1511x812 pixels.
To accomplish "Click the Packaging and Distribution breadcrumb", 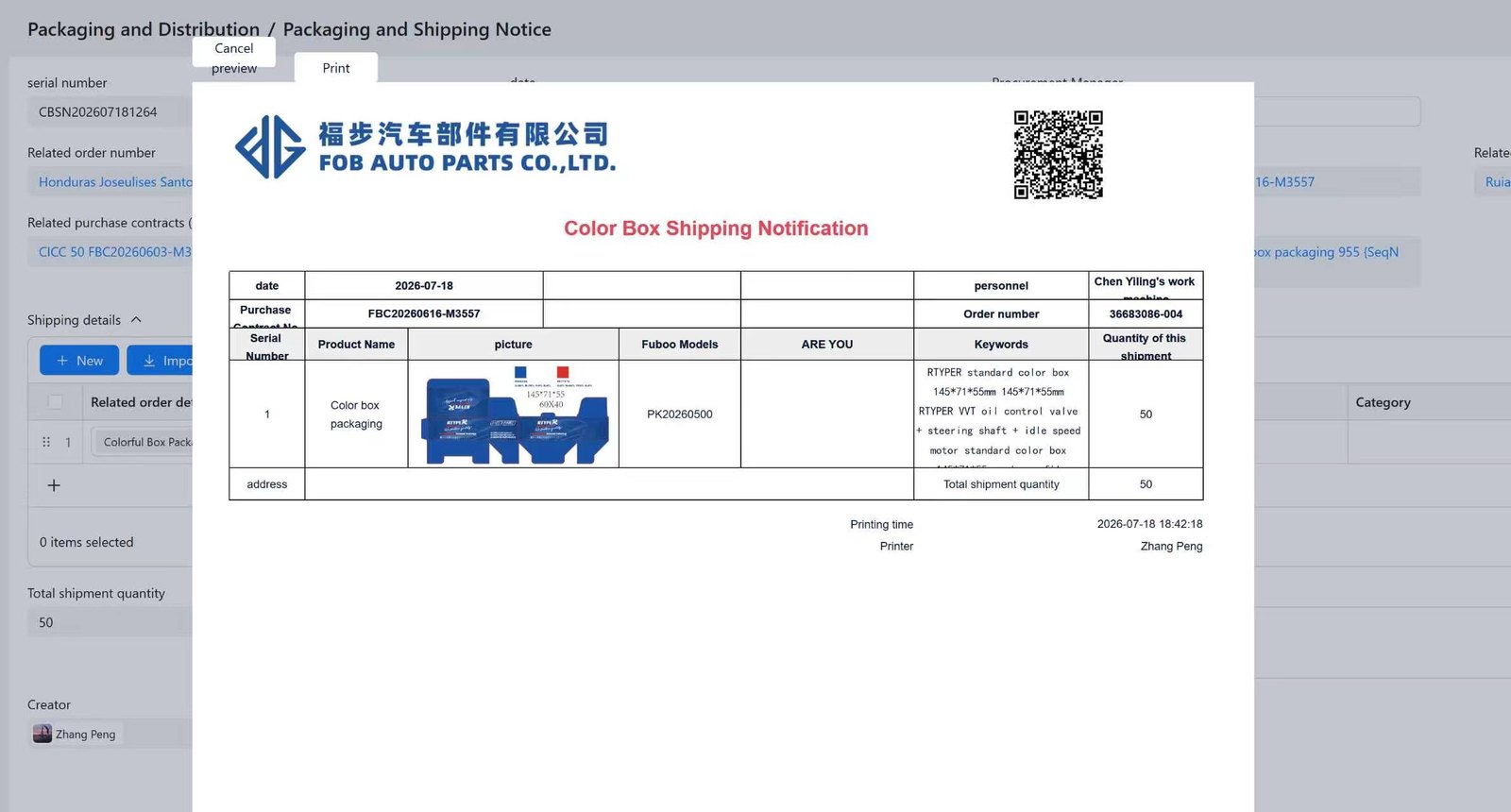I will click(x=144, y=29).
